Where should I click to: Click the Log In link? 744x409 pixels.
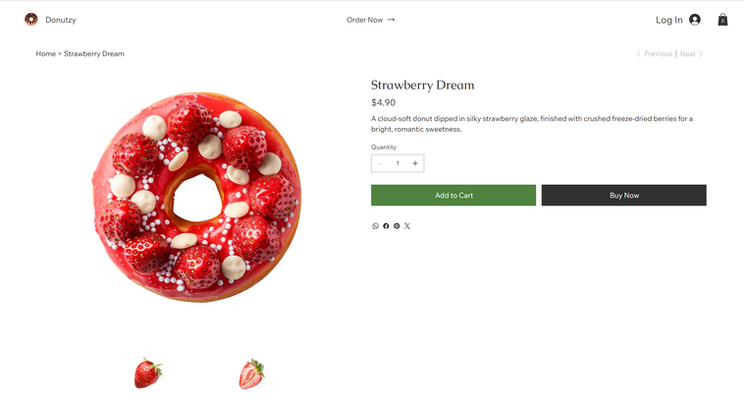click(x=669, y=19)
